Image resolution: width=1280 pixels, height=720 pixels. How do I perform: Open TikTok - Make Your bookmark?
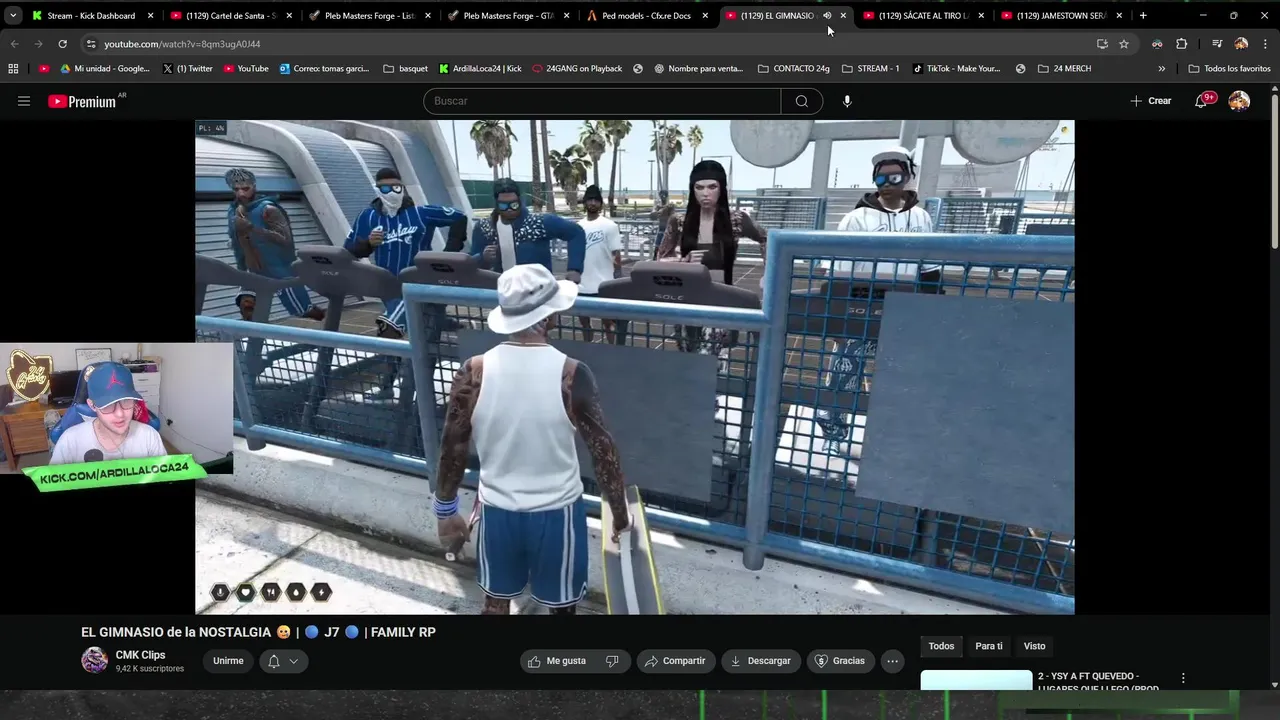956,69
